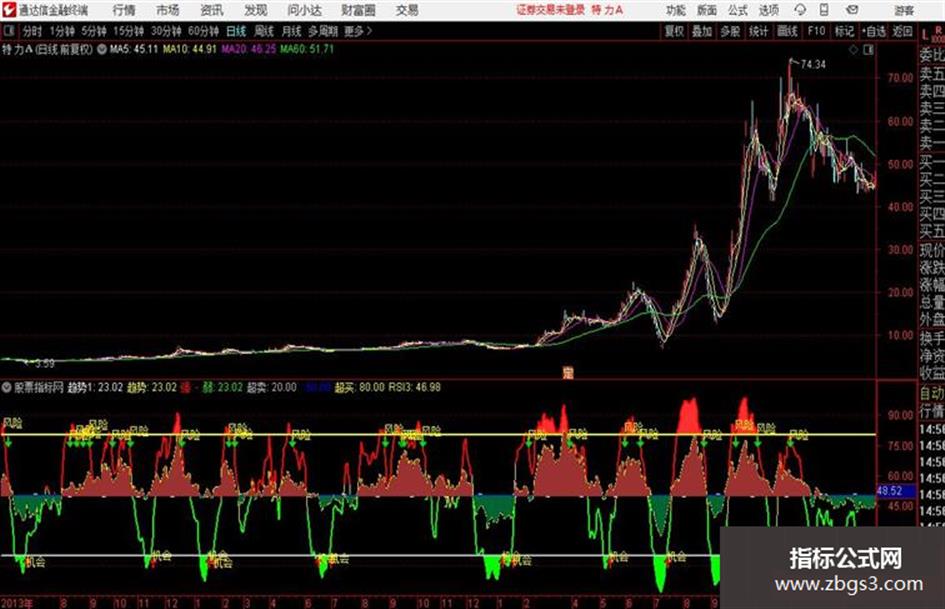The width and height of the screenshot is (945, 609).
Task: Click the 游客 guest account label
Action: point(903,10)
